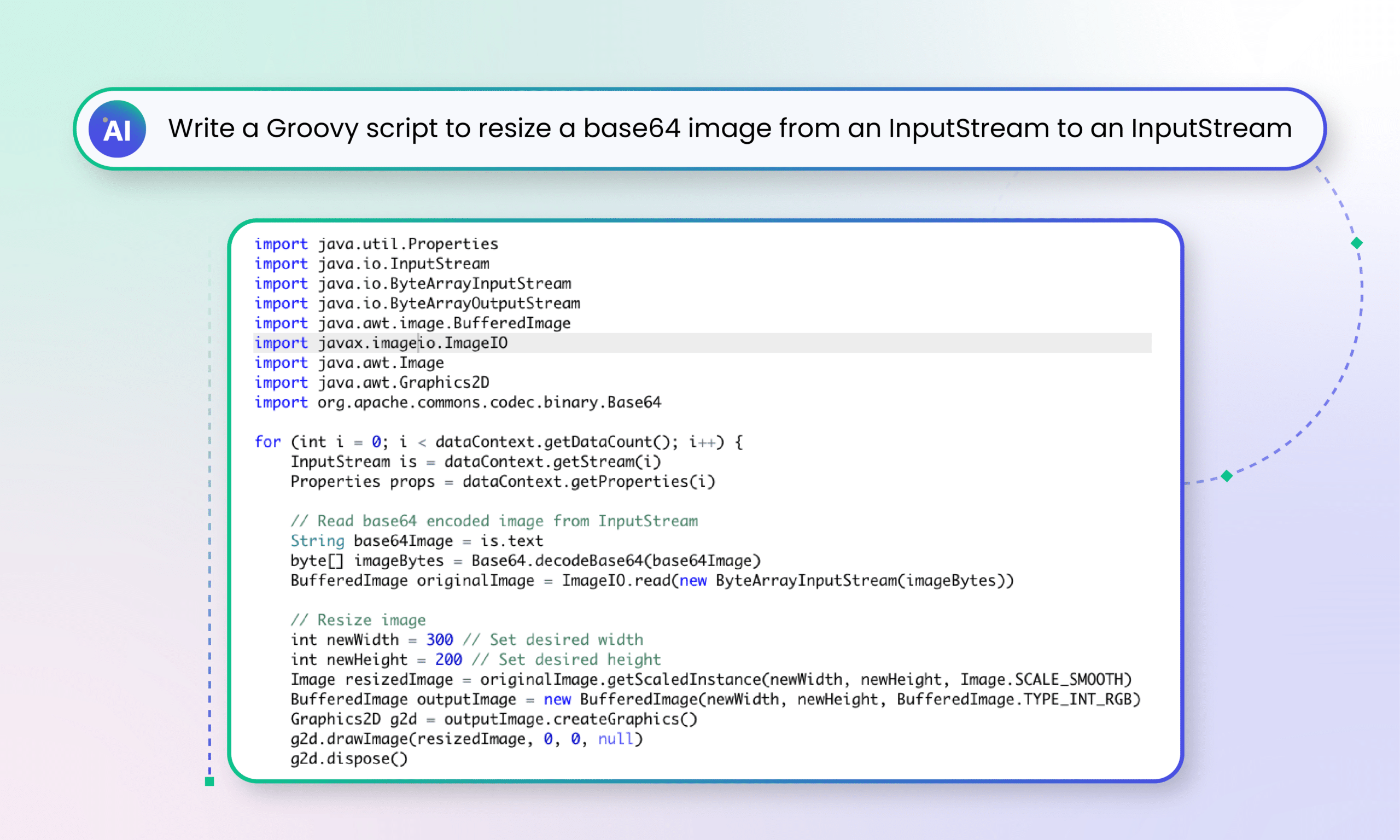Click the 'int newHeight = 200' line
This screenshot has width=1400, height=840.
(x=476, y=660)
